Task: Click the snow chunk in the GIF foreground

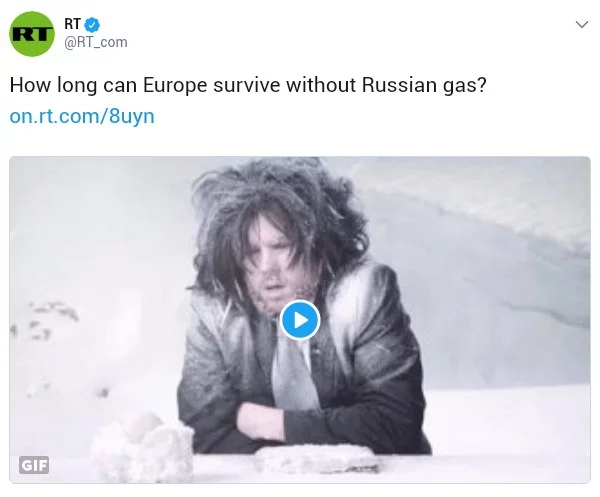Action: (x=143, y=446)
